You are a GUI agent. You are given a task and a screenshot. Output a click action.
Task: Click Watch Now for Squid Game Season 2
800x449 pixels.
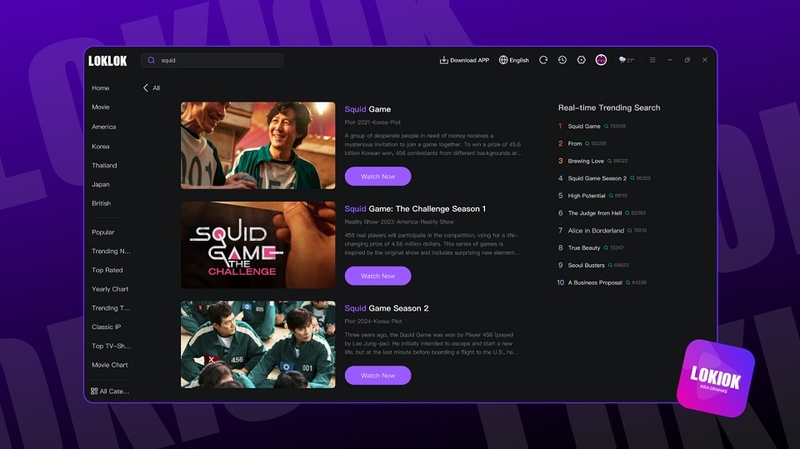pos(378,376)
